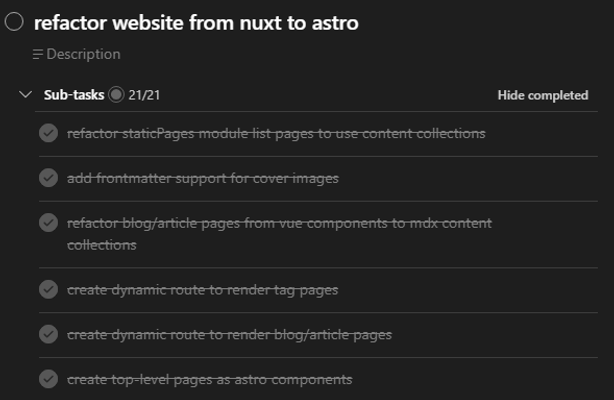Uncheck 'create dynamic route to render blog/article pages'
Viewport: 614px width, 400px height.
click(48, 333)
